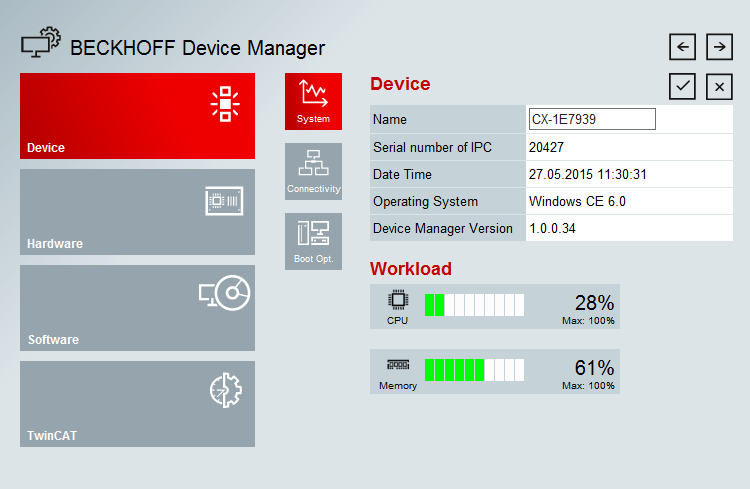Click the Memory usage bar

[474, 370]
